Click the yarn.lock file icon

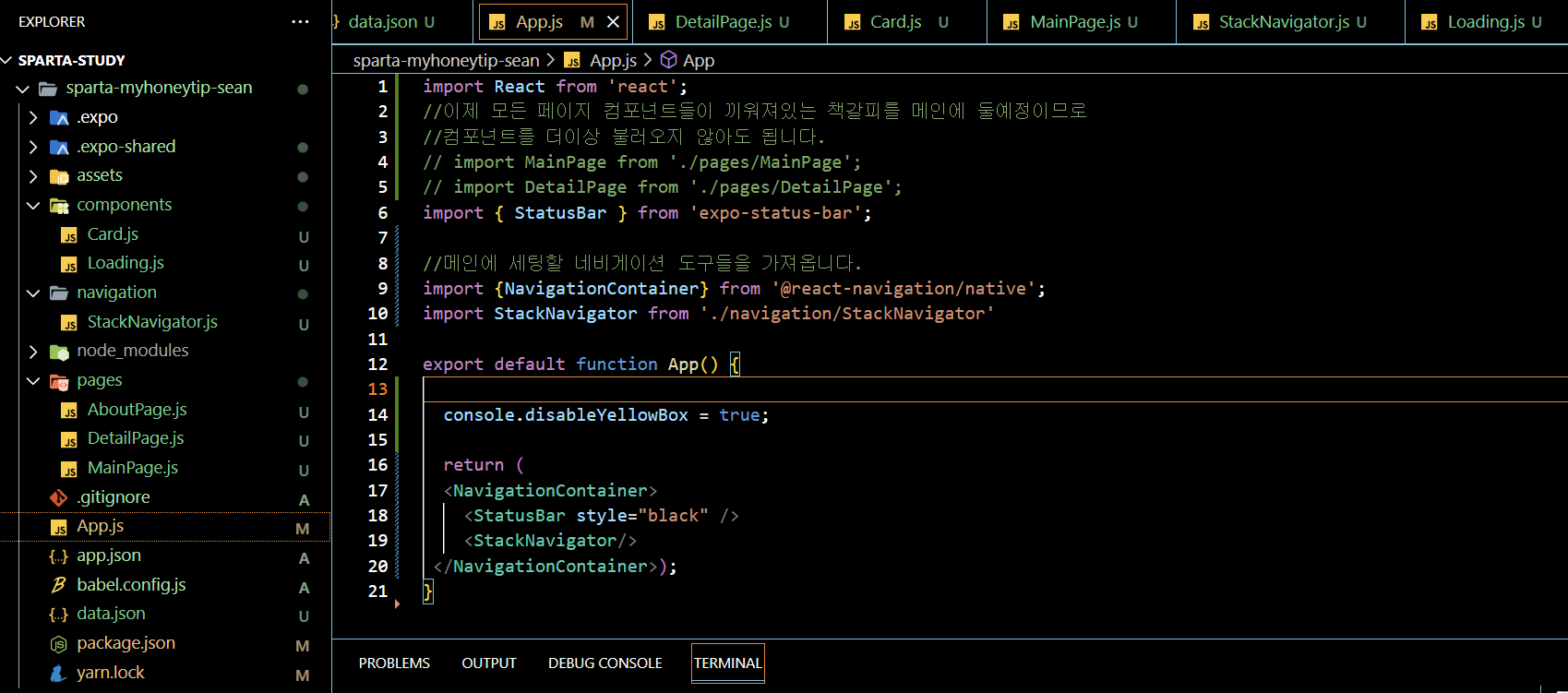[58, 674]
